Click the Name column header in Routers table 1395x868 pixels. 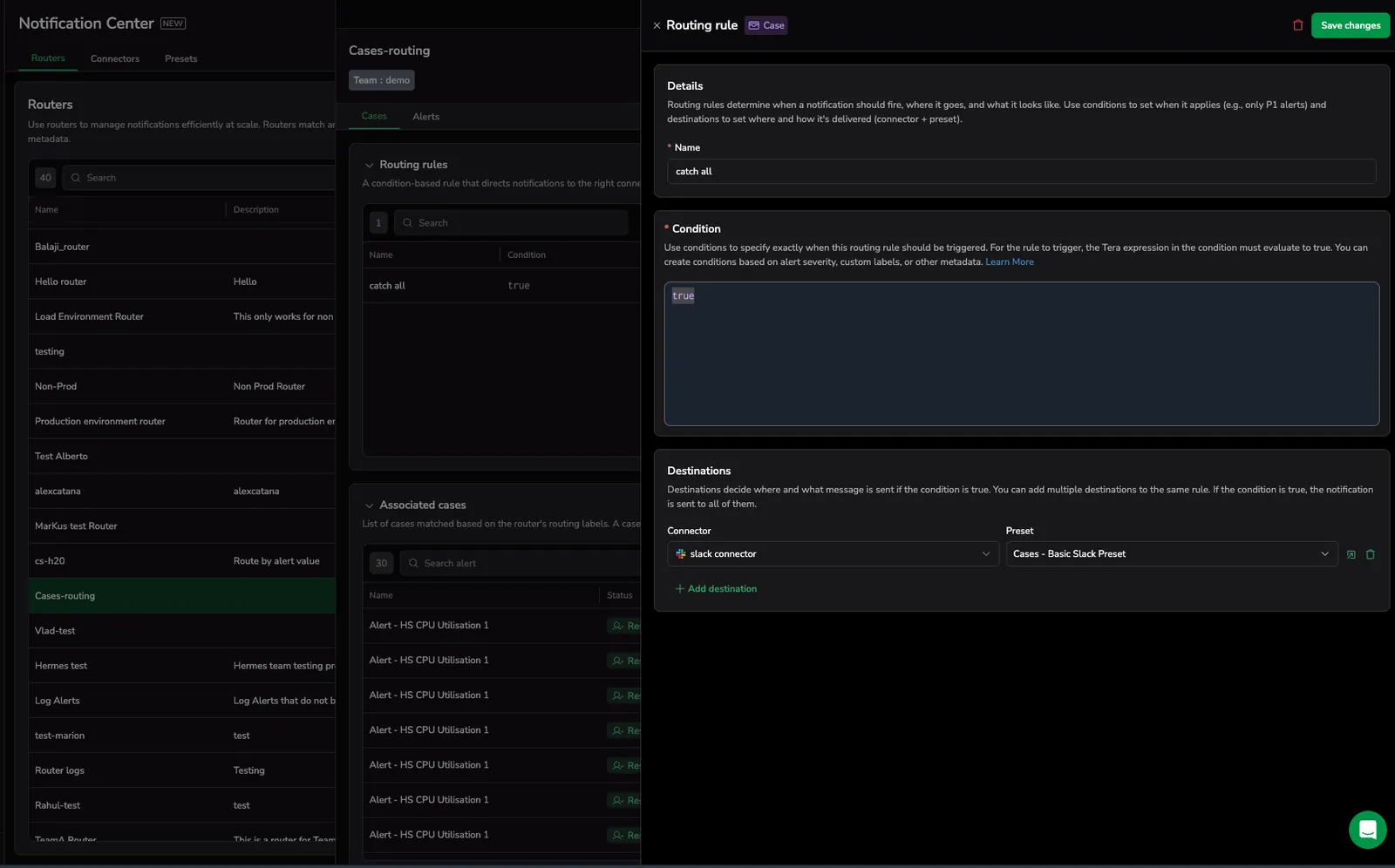point(47,210)
